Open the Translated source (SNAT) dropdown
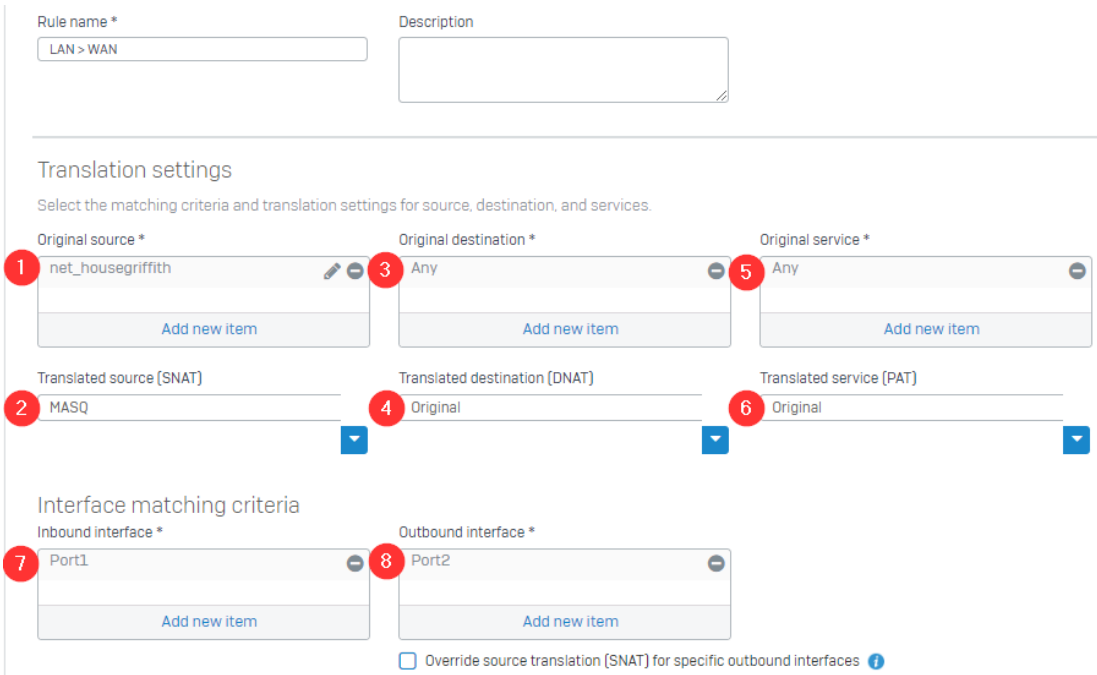This screenshot has width=1097, height=675. [354, 440]
